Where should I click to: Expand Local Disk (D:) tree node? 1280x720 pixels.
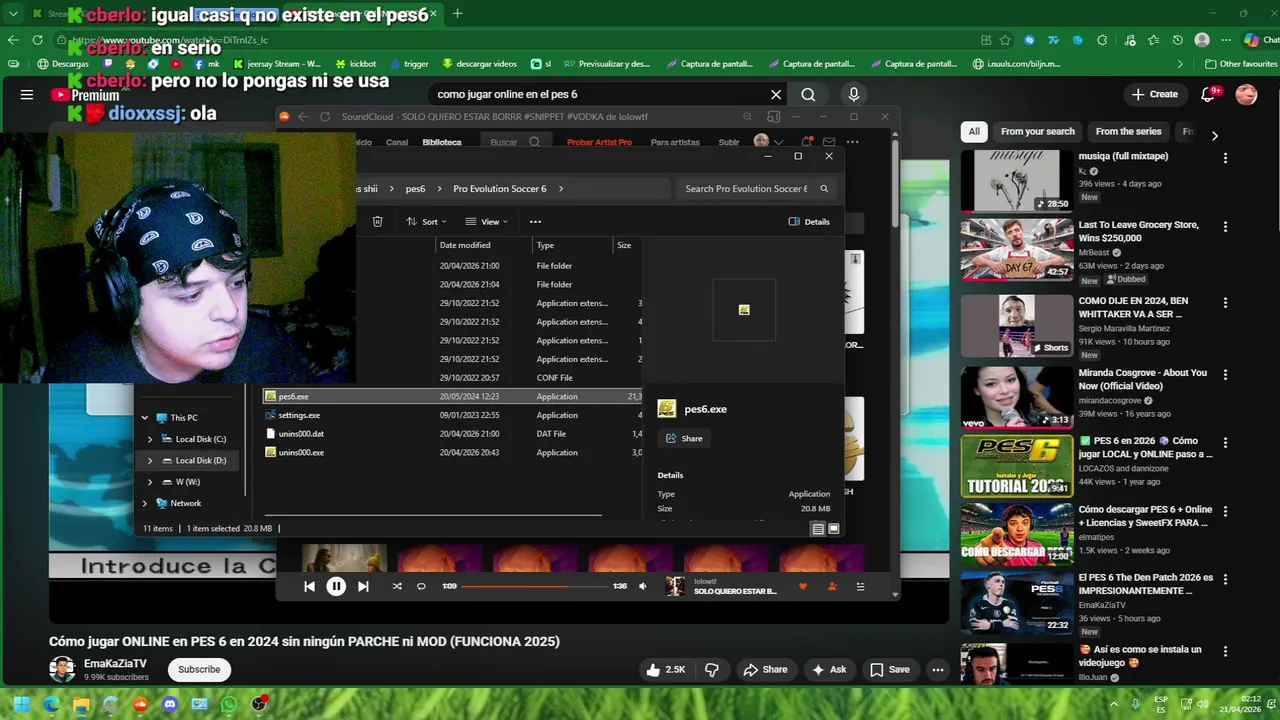click(x=151, y=461)
